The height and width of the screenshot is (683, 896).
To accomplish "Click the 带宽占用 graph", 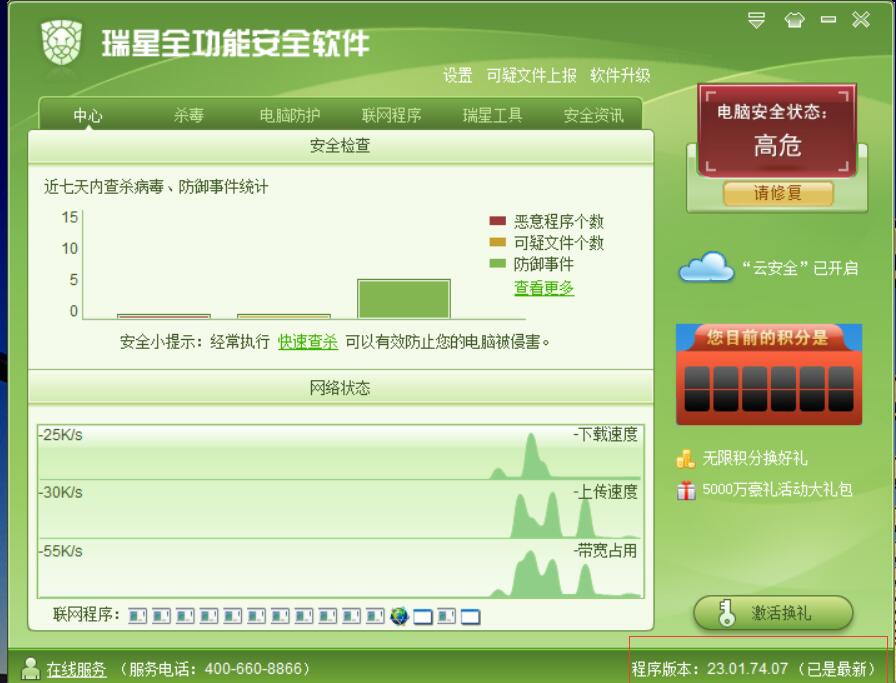I will click(x=341, y=568).
